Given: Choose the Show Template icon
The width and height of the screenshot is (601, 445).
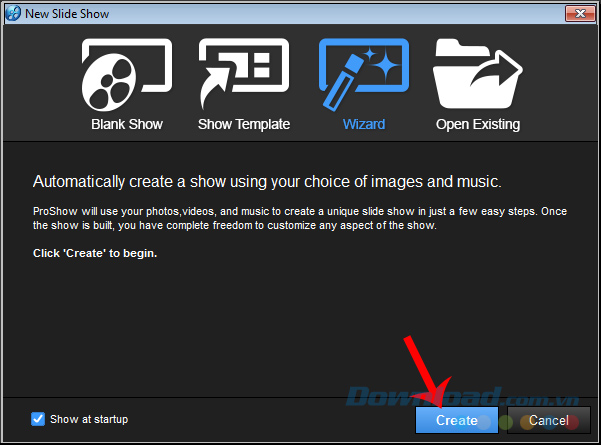Looking at the screenshot, I should (244, 74).
